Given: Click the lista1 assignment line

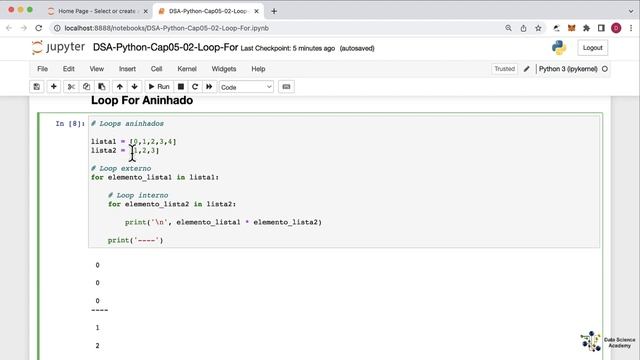Looking at the screenshot, I should [134, 142].
